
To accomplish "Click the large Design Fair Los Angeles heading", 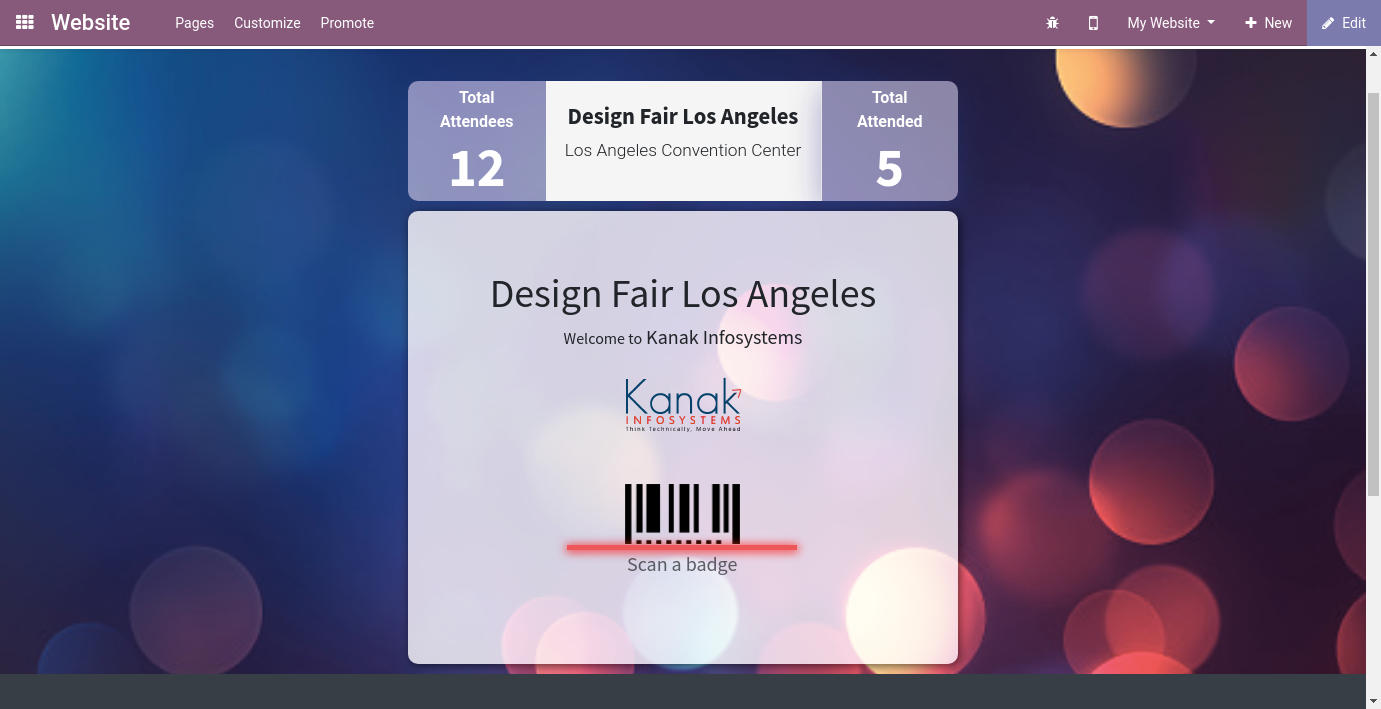I will click(x=683, y=294).
